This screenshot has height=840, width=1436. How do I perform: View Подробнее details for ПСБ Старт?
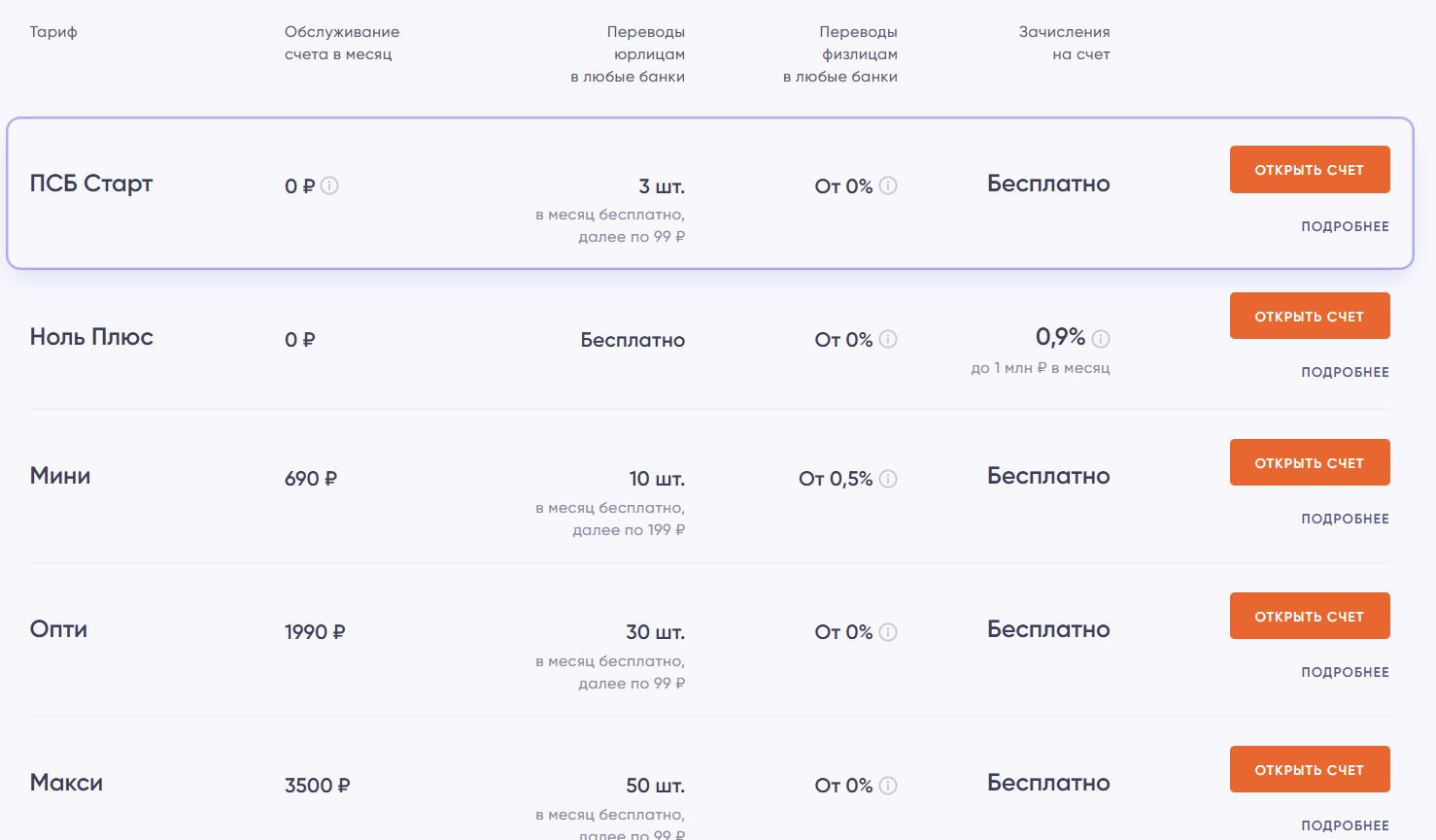tap(1345, 226)
